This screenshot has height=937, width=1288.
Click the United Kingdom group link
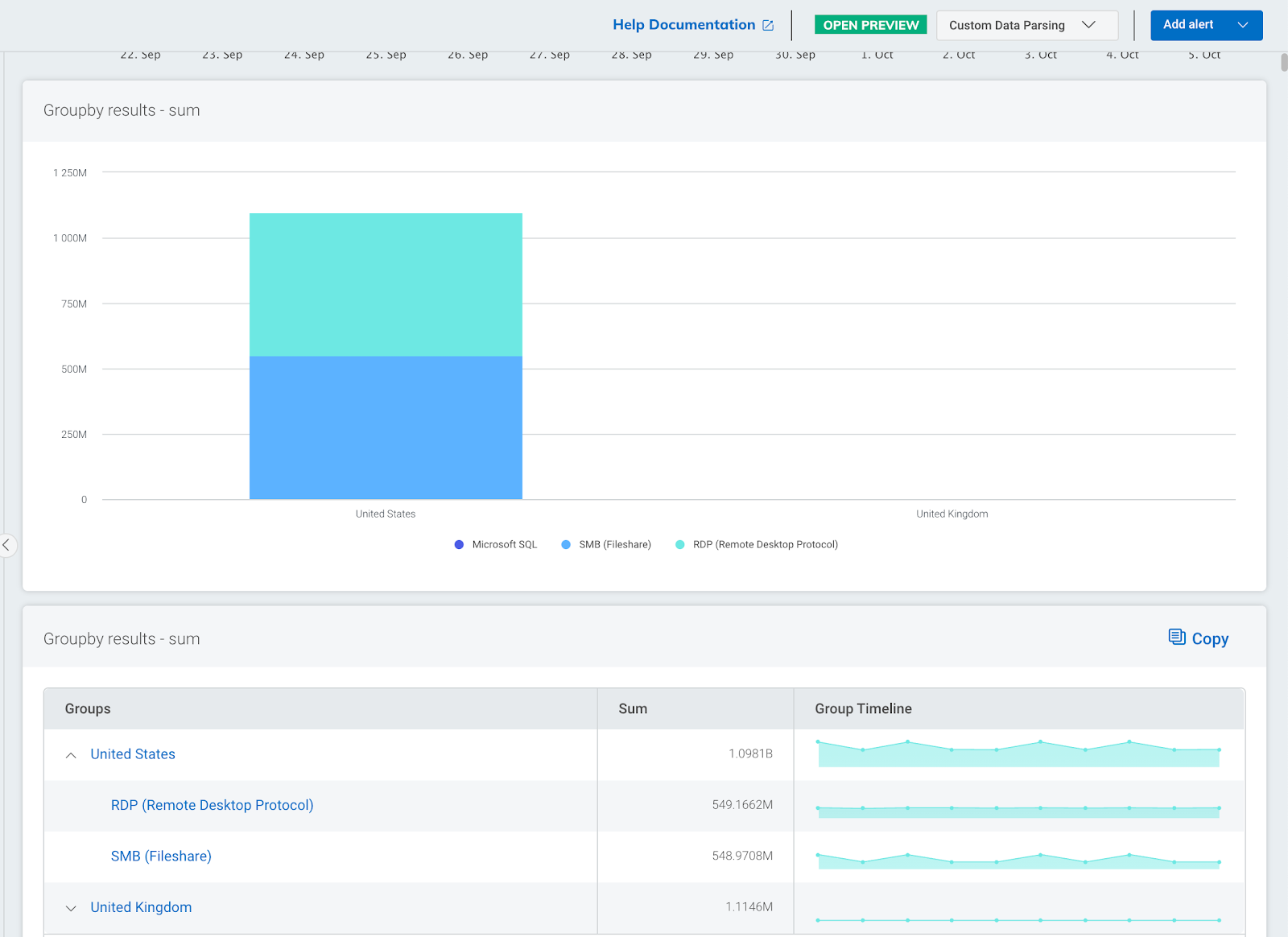[x=141, y=907]
